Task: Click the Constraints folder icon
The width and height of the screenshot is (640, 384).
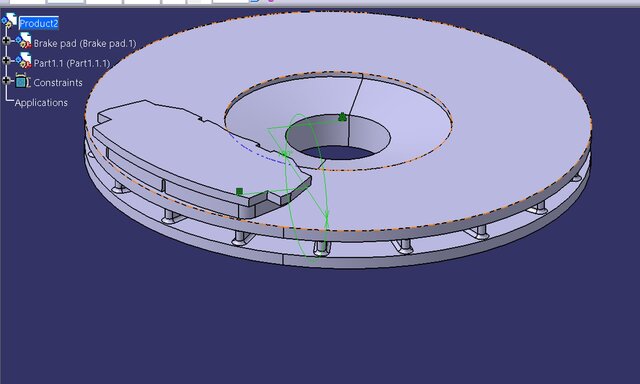Action: click(x=22, y=81)
